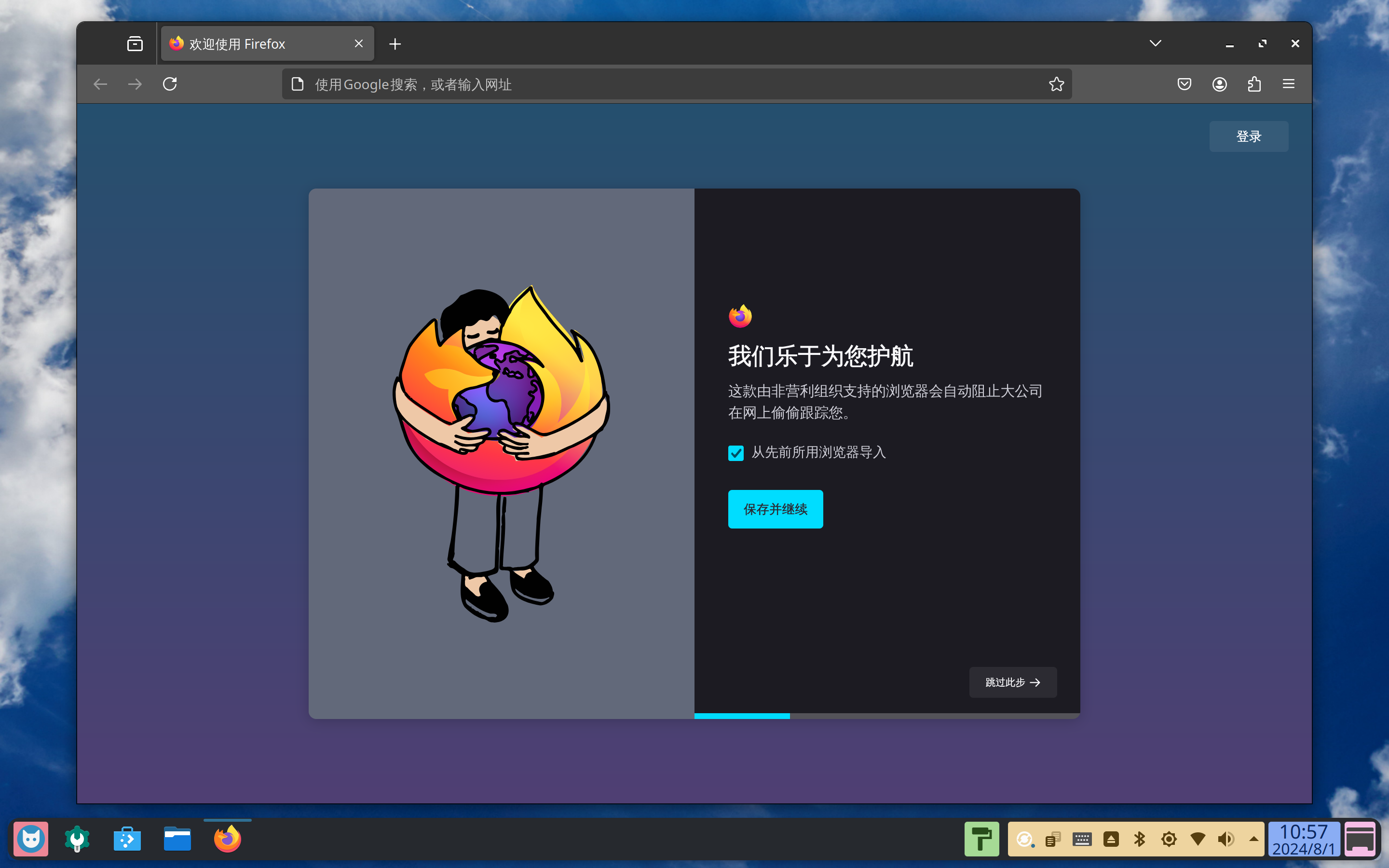
Task: Click the Firefox hugging globe illustration
Action: (501, 453)
